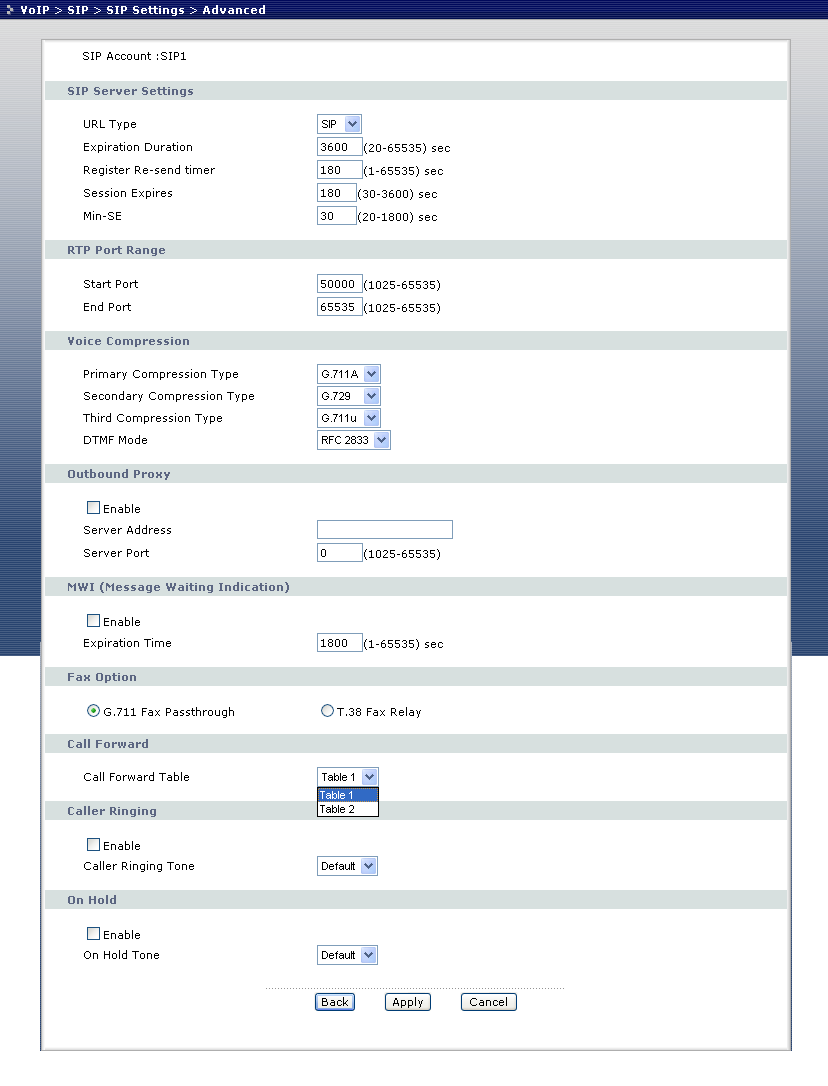
Task: Click the Apply button
Action: click(407, 1002)
